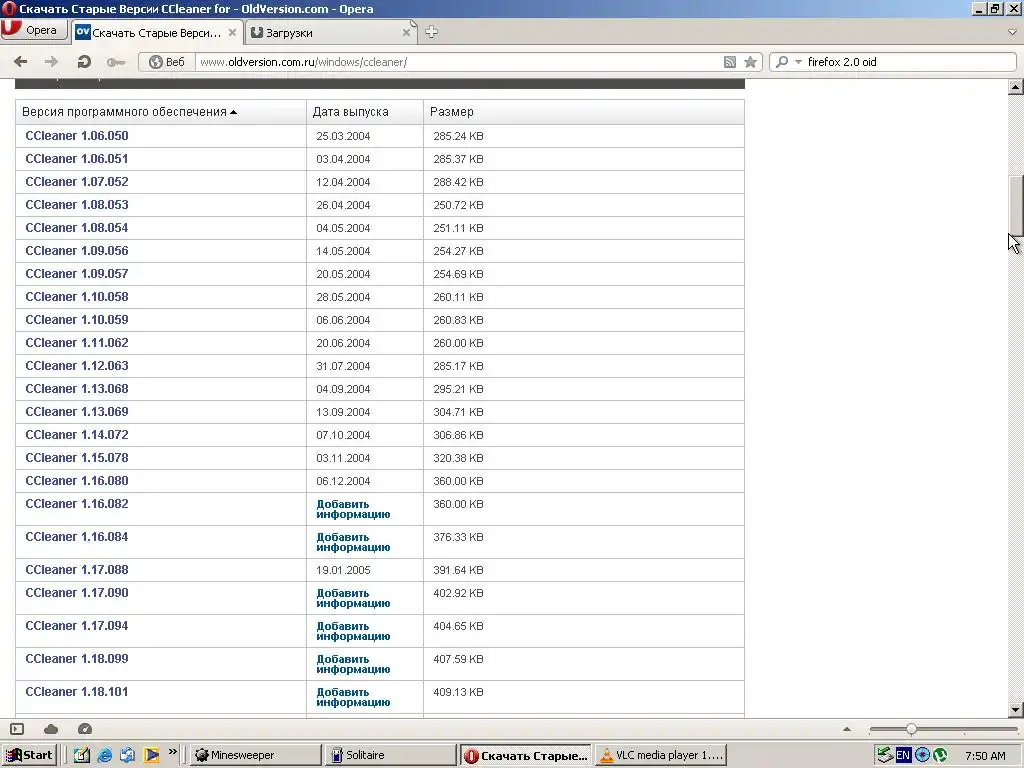Click the Opera taskbar button
1024x768 pixels.
525,755
